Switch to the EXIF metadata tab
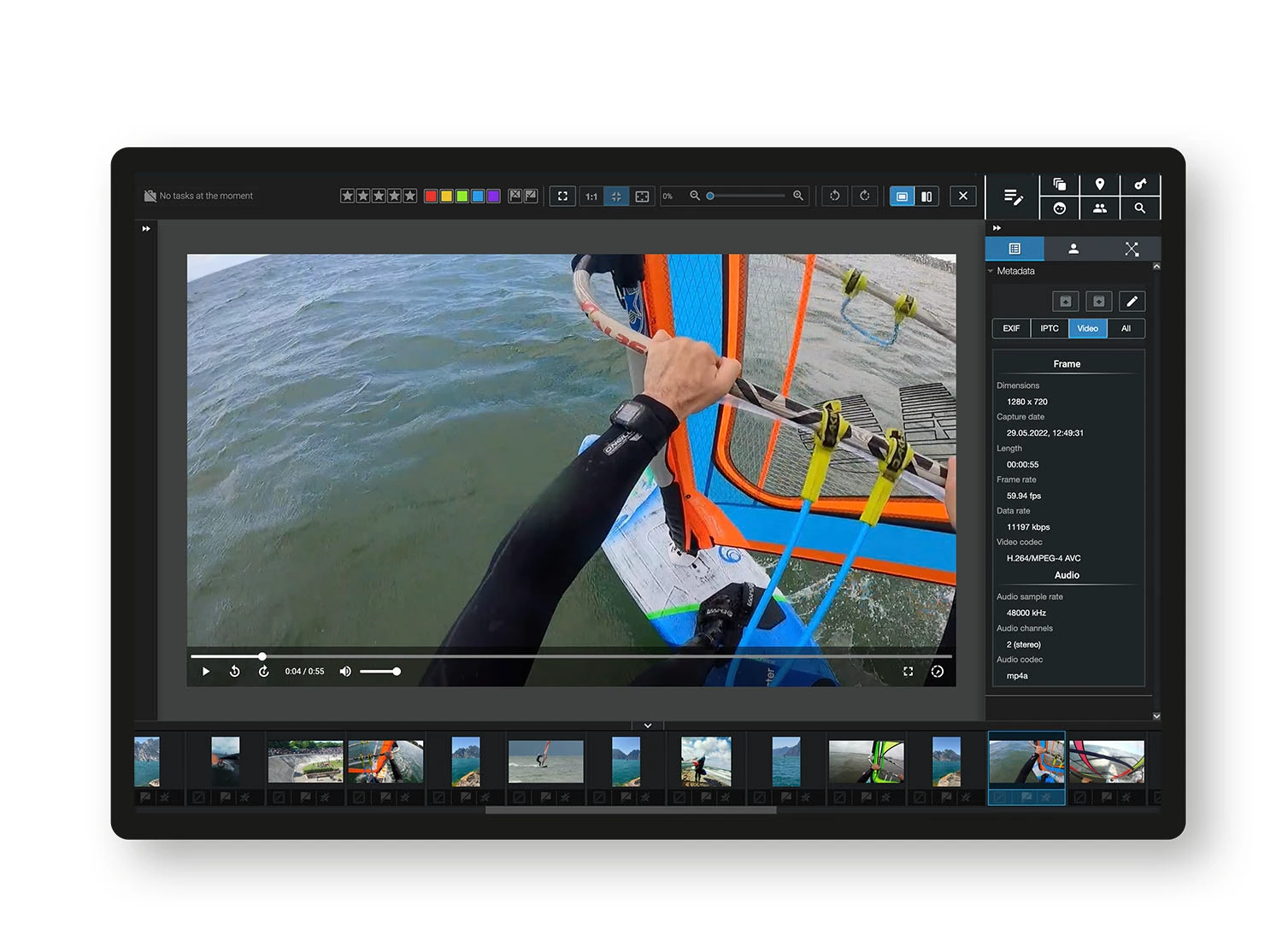 [1011, 328]
